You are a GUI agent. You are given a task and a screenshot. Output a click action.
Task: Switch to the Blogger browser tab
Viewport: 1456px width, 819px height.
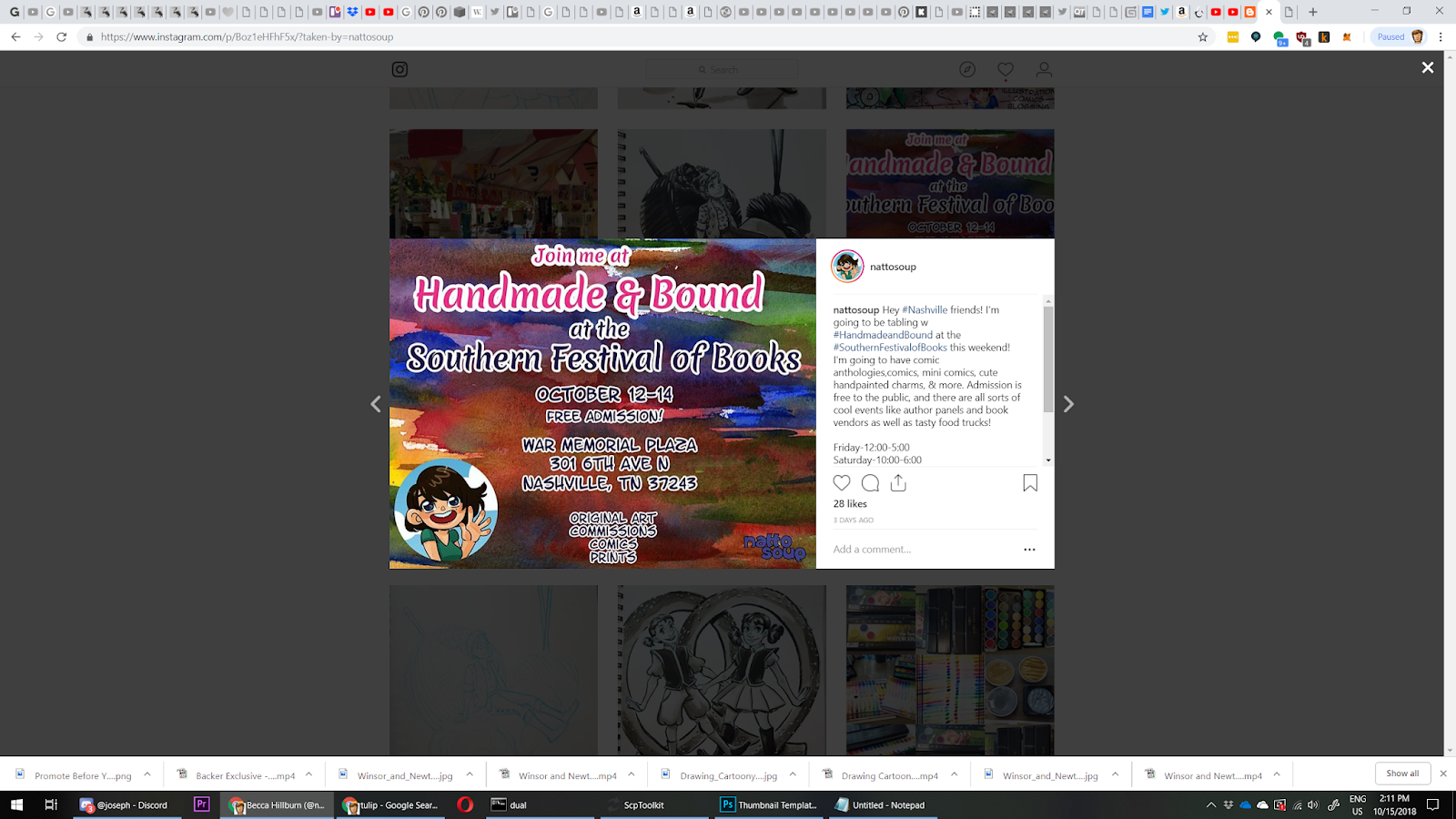click(x=1250, y=12)
